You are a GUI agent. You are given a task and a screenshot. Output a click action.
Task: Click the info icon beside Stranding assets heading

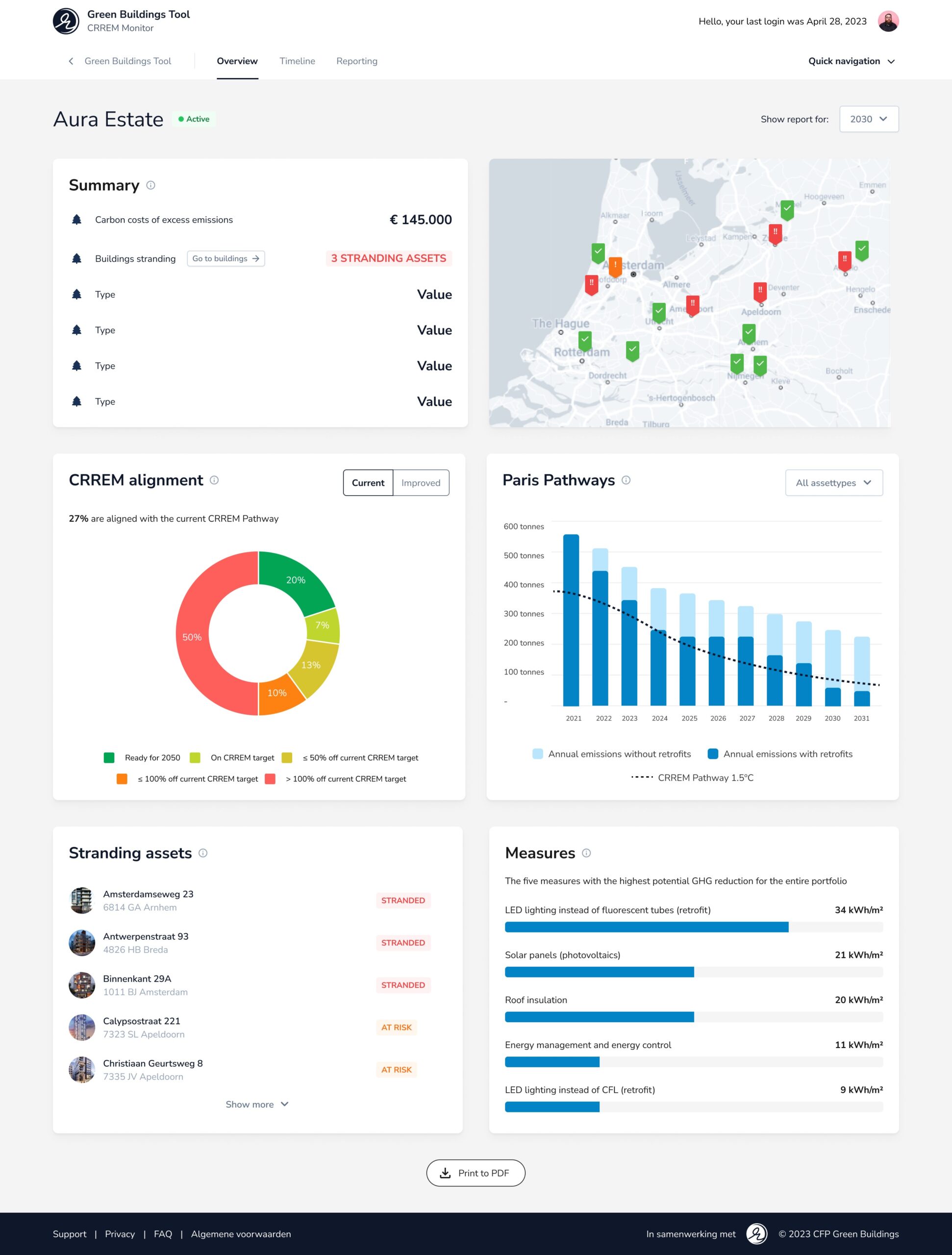click(203, 853)
